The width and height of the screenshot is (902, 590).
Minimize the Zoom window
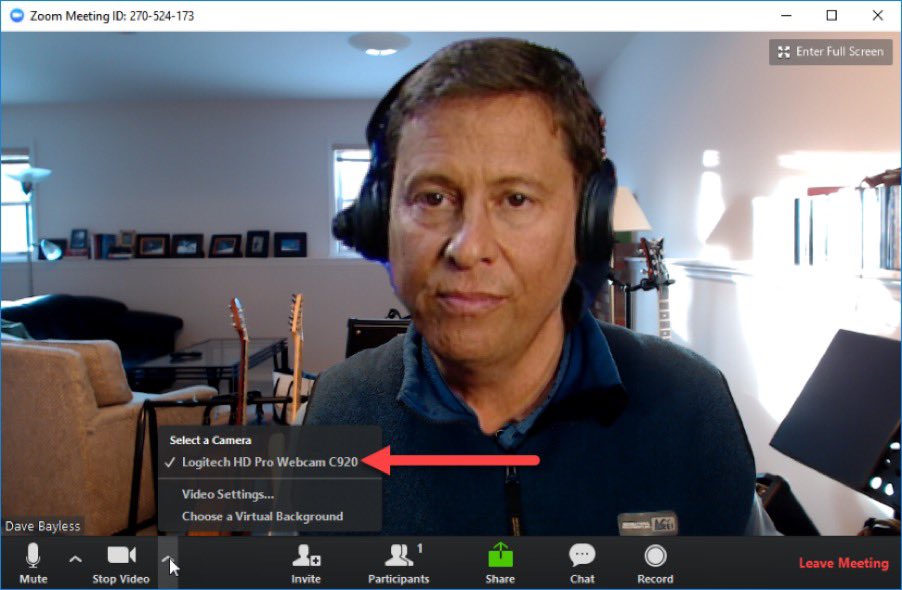pos(786,16)
